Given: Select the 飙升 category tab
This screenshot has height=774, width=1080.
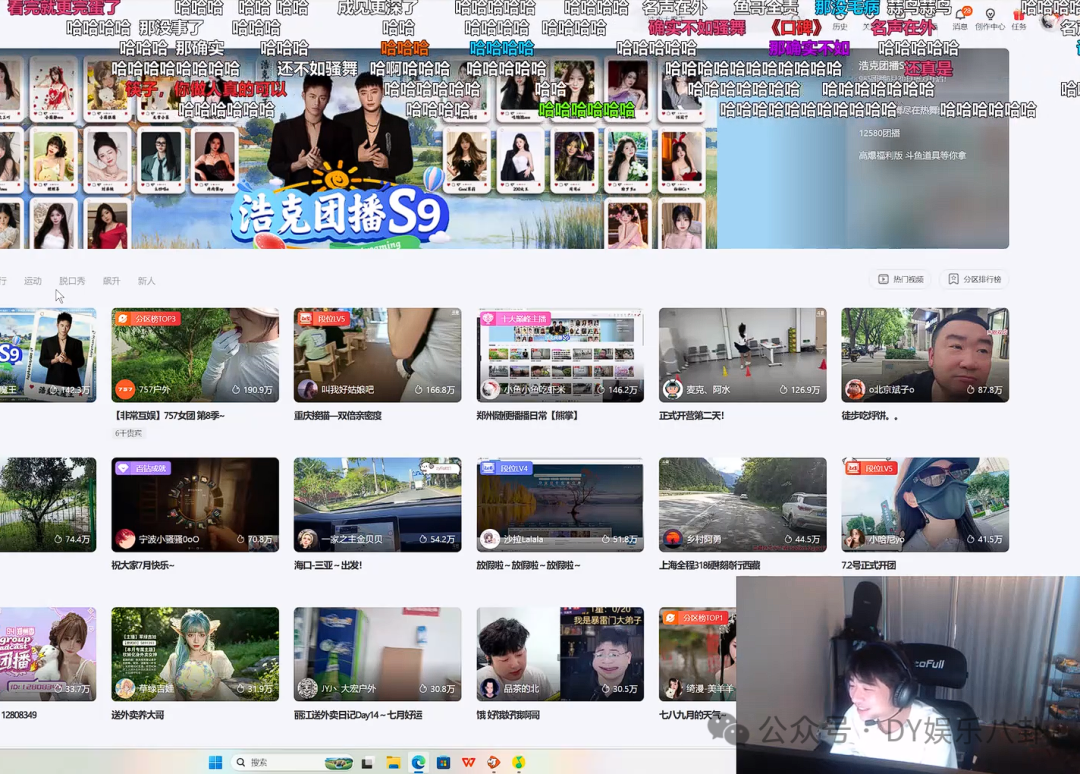Looking at the screenshot, I should tap(112, 281).
